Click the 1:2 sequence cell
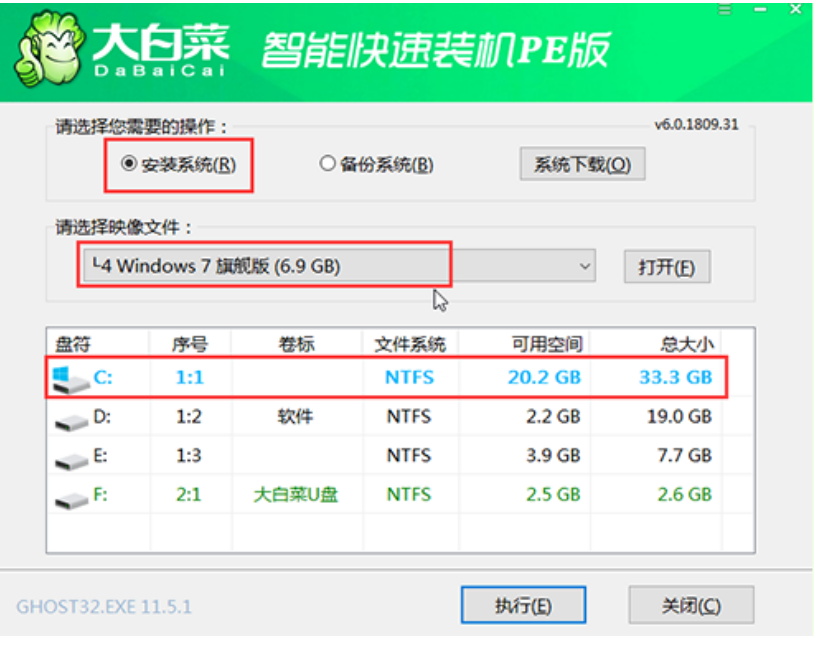This screenshot has width=831, height=649. coord(189,416)
